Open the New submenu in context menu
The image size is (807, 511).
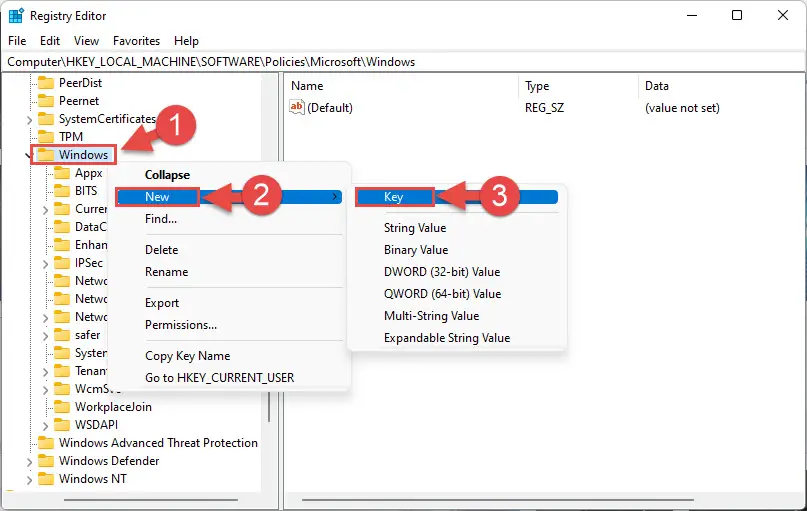tap(229, 197)
